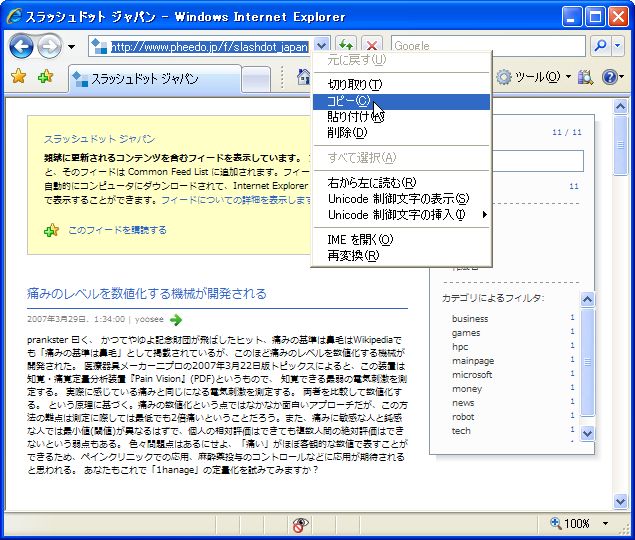This screenshot has width=635, height=540.
Task: Click the Research icon beside Tools
Action: coord(585,77)
